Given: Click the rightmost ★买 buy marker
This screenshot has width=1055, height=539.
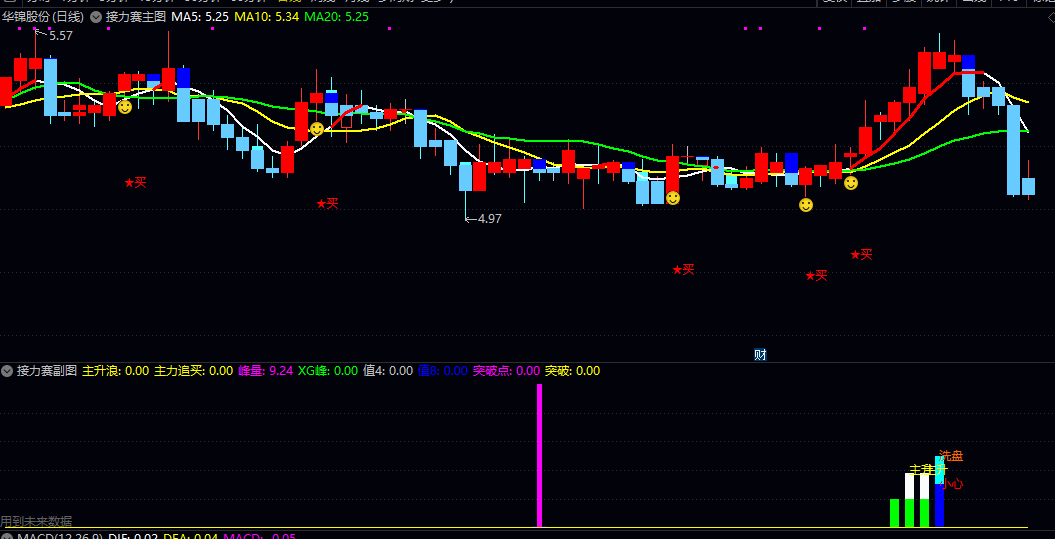Looking at the screenshot, I should point(861,254).
